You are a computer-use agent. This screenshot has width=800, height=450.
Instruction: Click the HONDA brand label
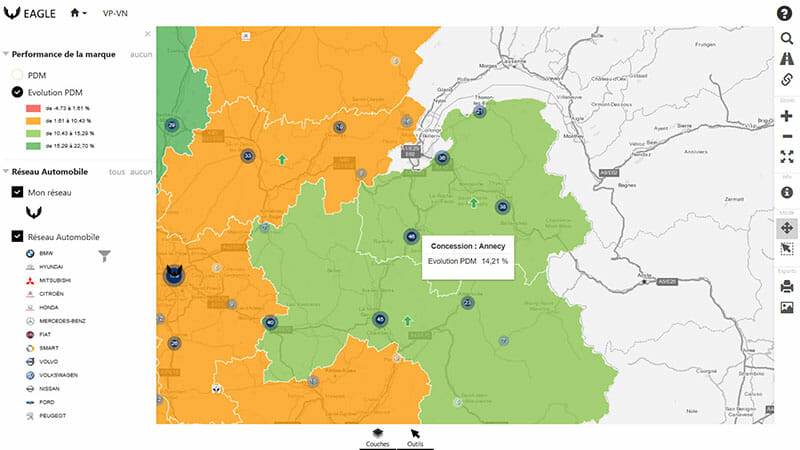tap(49, 307)
